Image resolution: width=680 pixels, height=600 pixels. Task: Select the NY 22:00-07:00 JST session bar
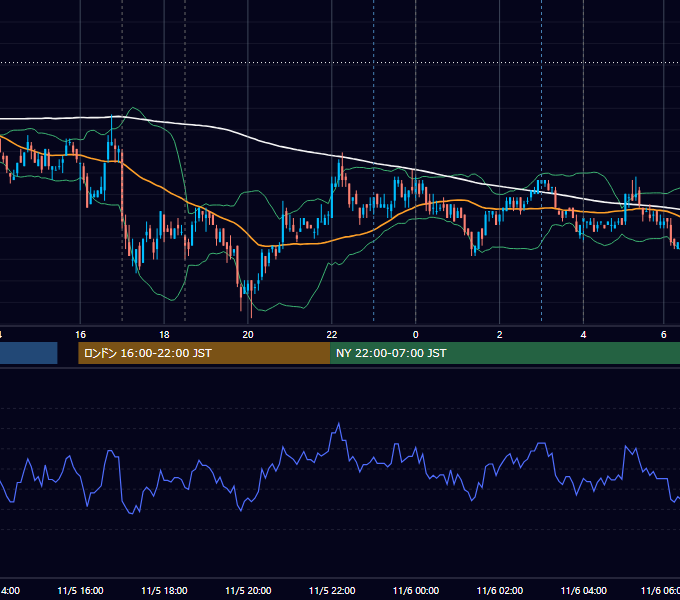505,353
